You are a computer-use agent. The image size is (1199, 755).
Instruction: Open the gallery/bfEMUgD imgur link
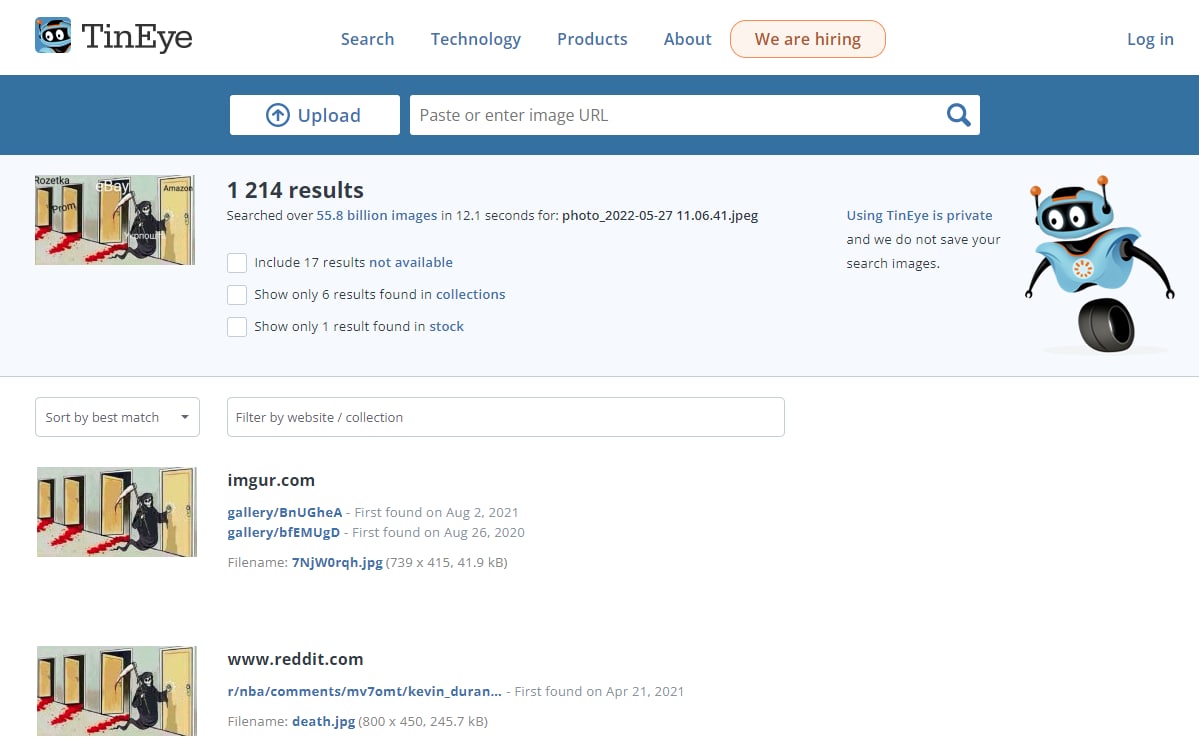click(284, 532)
